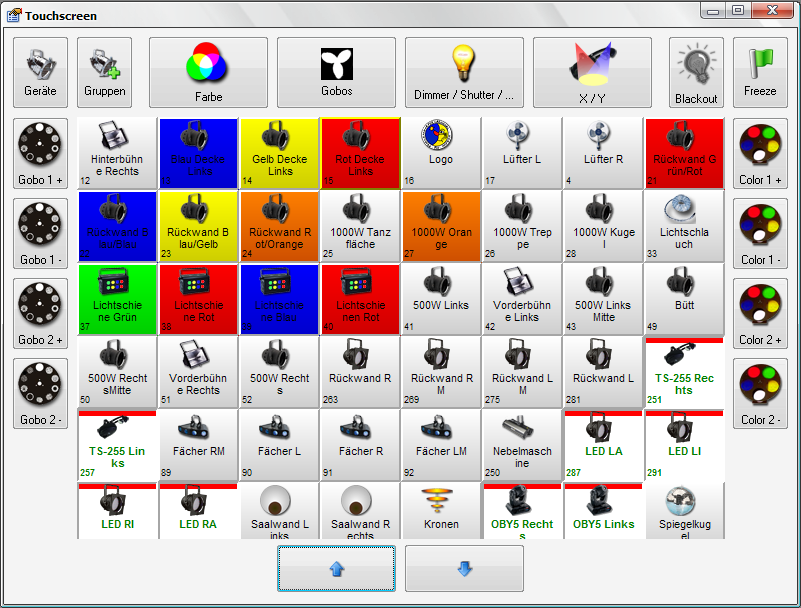Toggle Freeze with the green flag
This screenshot has width=801, height=608.
[760, 72]
